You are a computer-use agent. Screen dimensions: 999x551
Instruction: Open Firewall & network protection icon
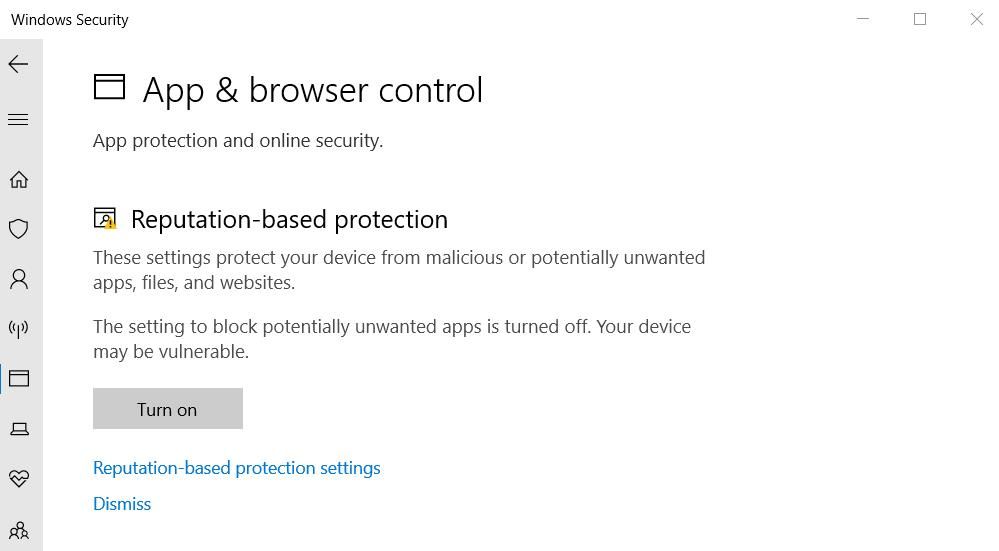[x=18, y=329]
